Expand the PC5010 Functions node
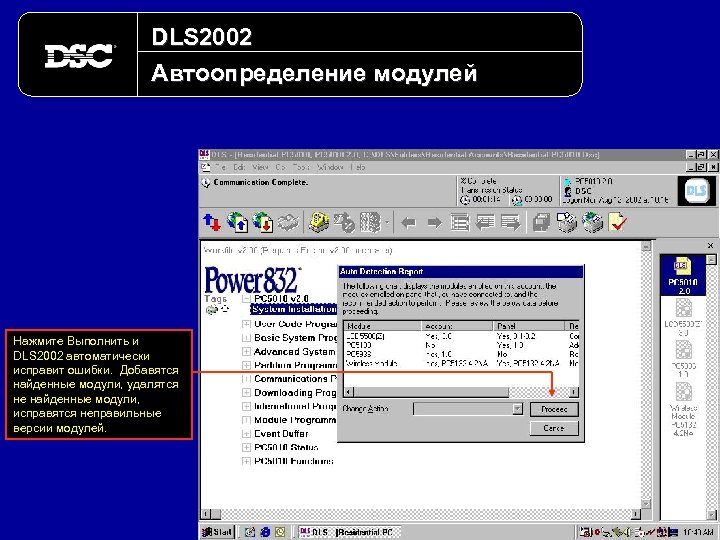 [x=246, y=461]
